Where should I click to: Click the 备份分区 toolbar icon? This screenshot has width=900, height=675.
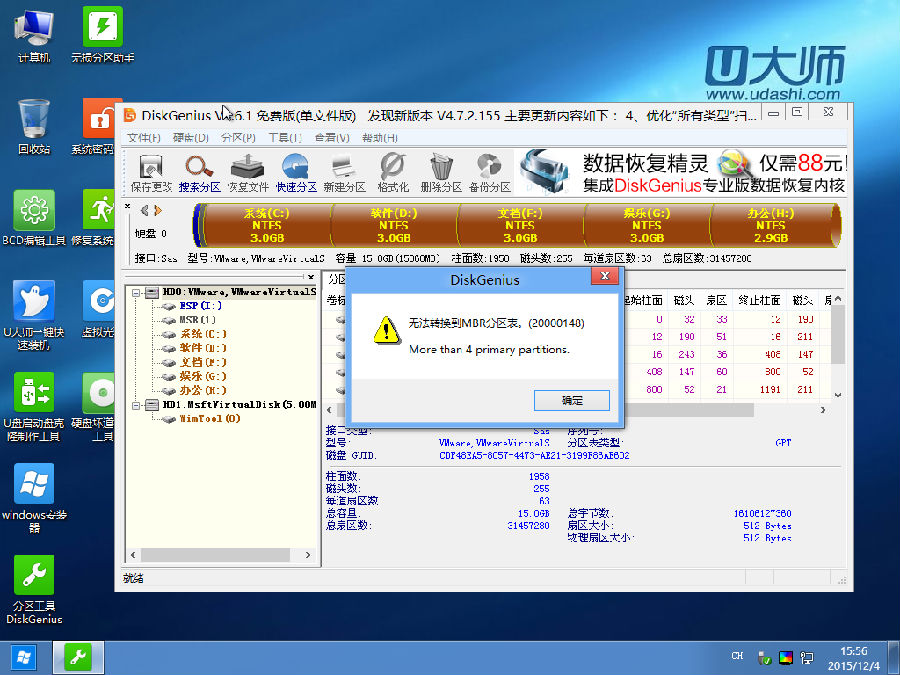coord(490,172)
